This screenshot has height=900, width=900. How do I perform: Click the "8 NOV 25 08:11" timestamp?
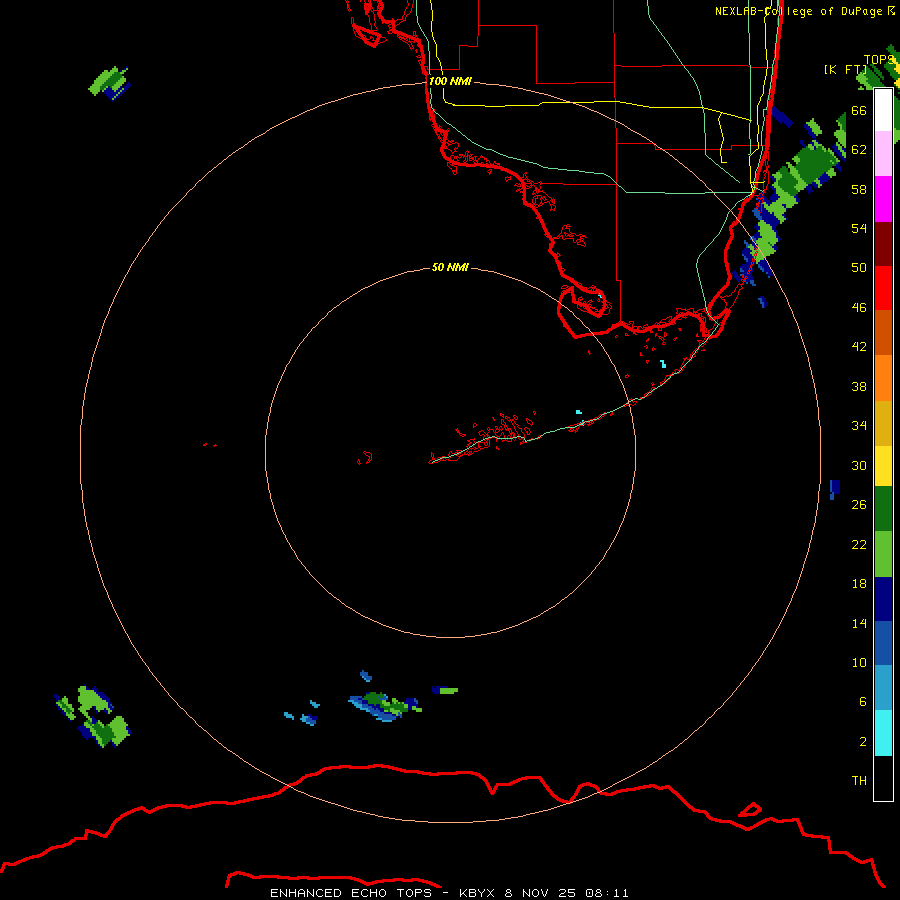pyautogui.click(x=567, y=893)
